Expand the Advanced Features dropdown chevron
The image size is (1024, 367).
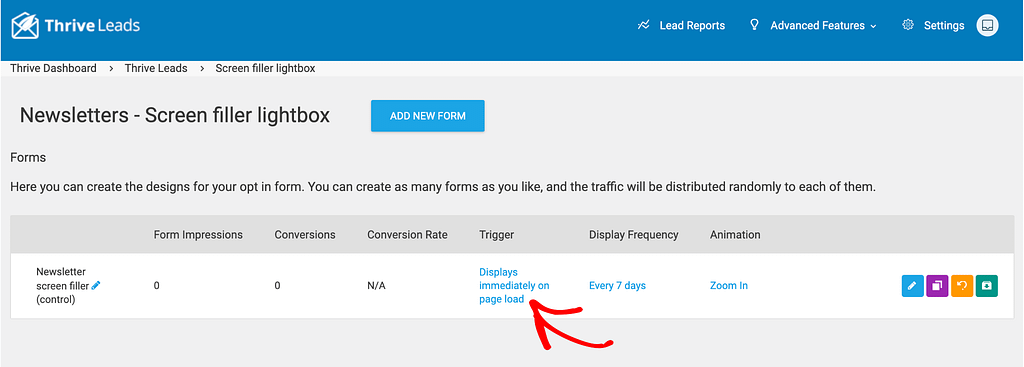point(872,26)
